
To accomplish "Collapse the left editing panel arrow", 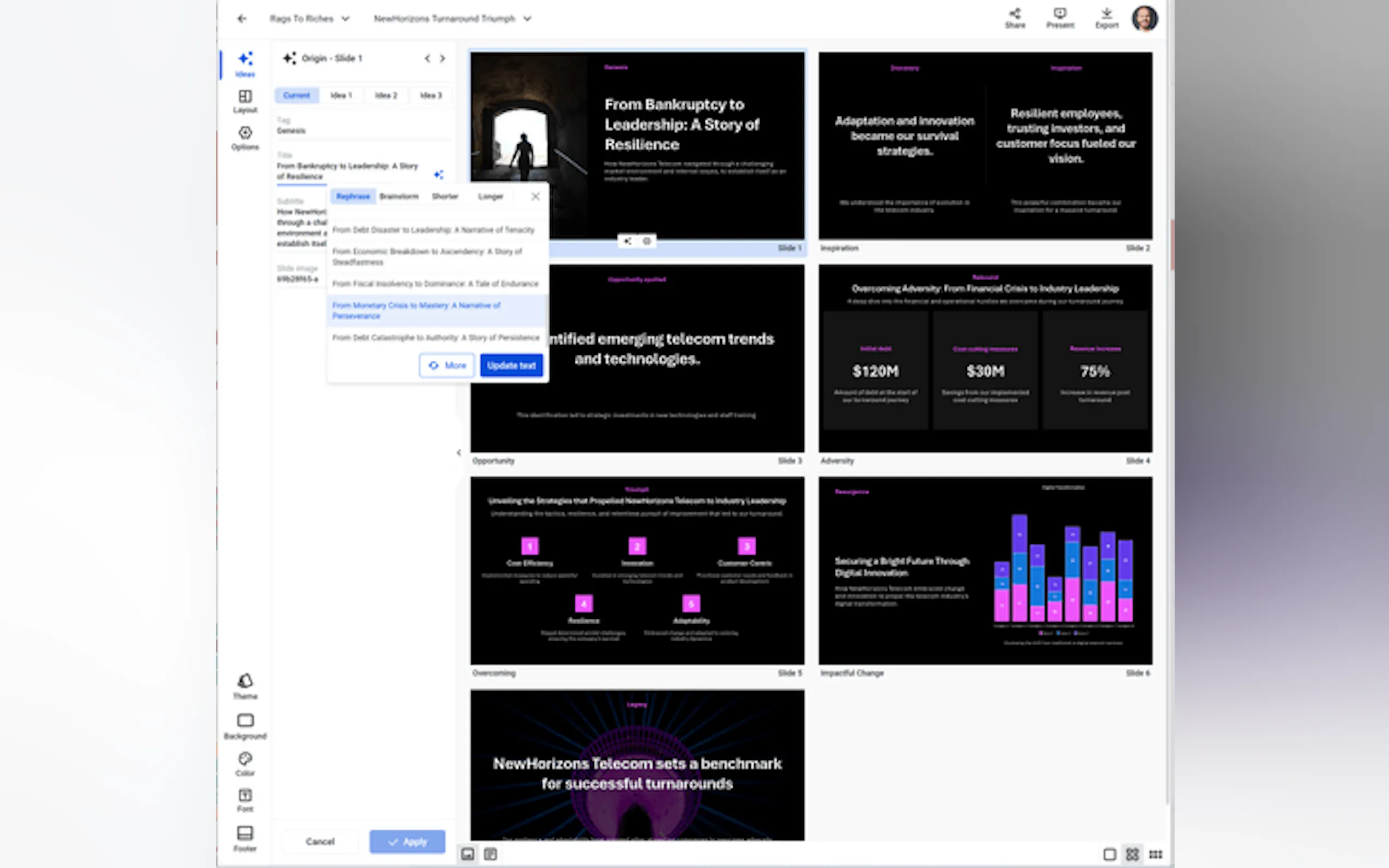I will point(459,453).
